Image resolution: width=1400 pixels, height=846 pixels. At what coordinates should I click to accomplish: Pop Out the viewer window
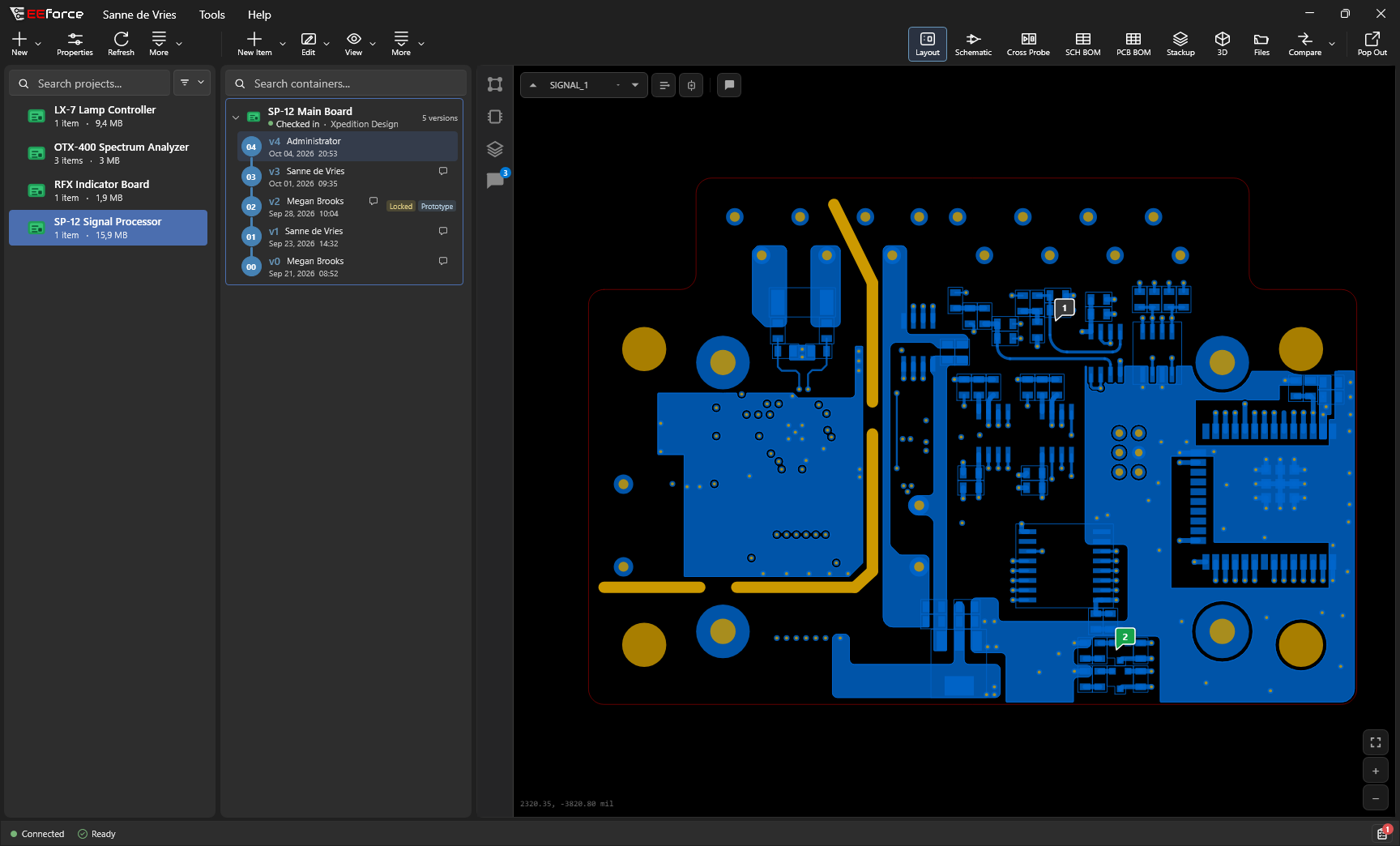(x=1372, y=44)
